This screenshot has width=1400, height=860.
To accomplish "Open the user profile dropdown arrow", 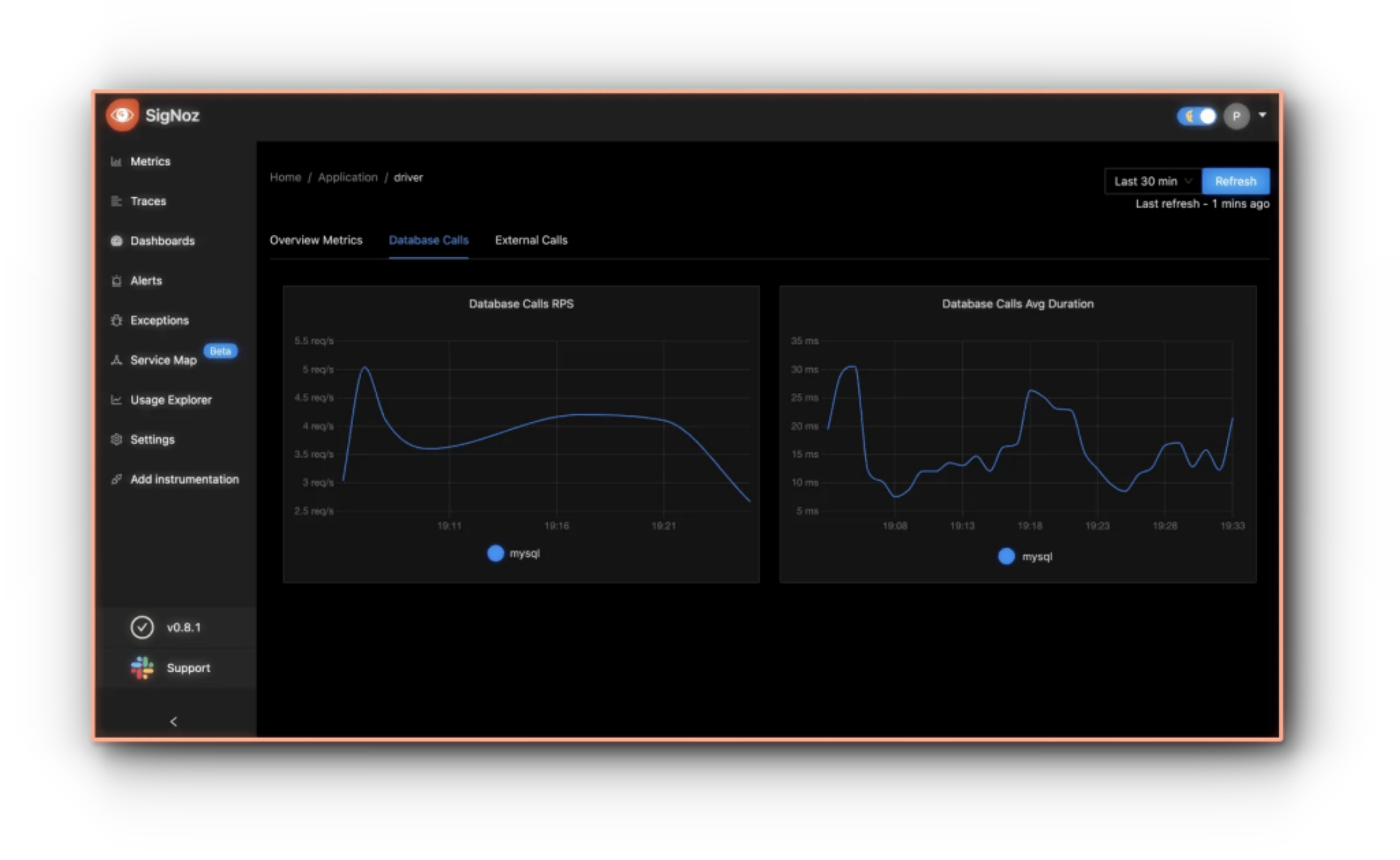I will tap(1262, 115).
